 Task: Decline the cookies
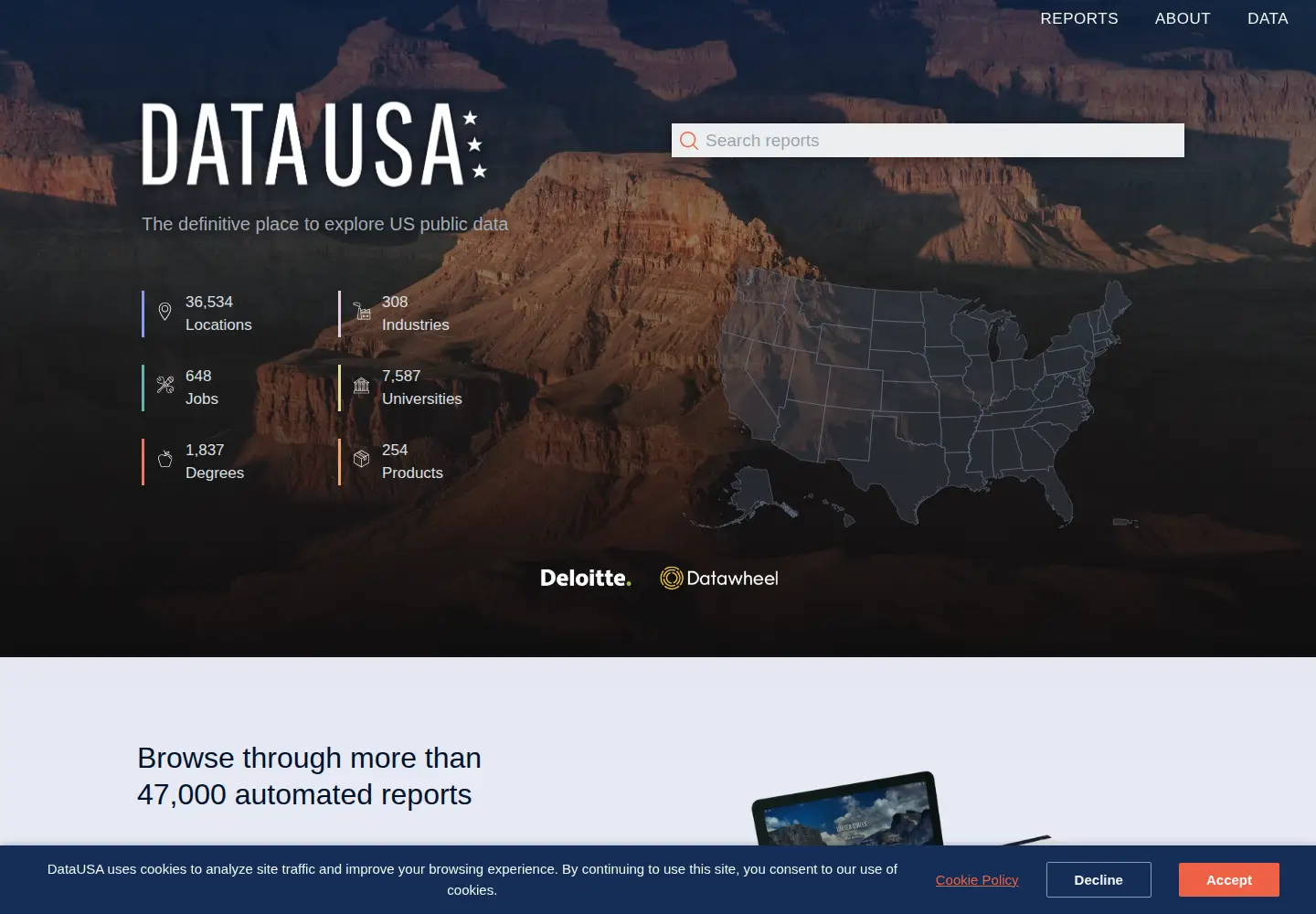(1098, 880)
